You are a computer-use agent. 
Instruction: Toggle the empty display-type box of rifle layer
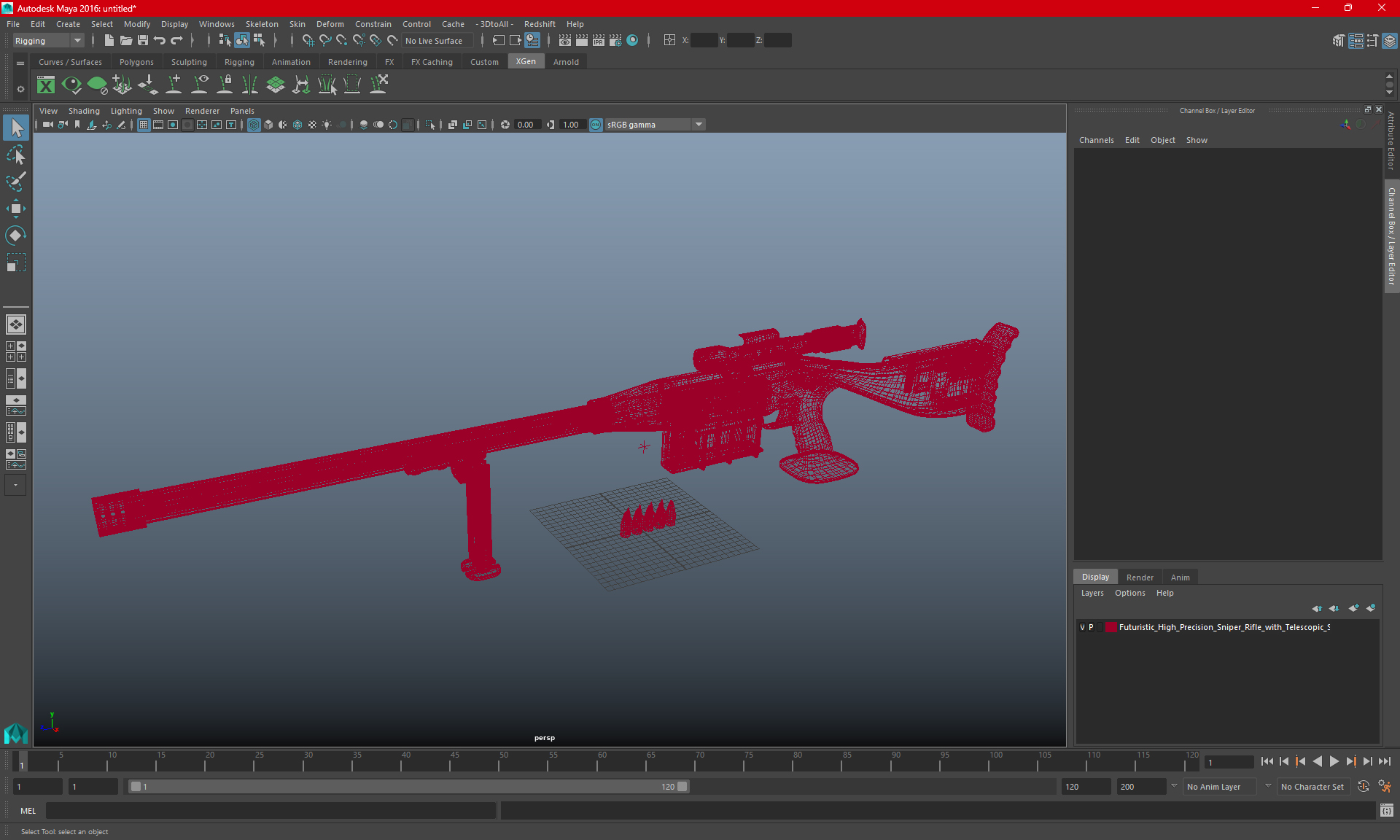(x=1100, y=627)
